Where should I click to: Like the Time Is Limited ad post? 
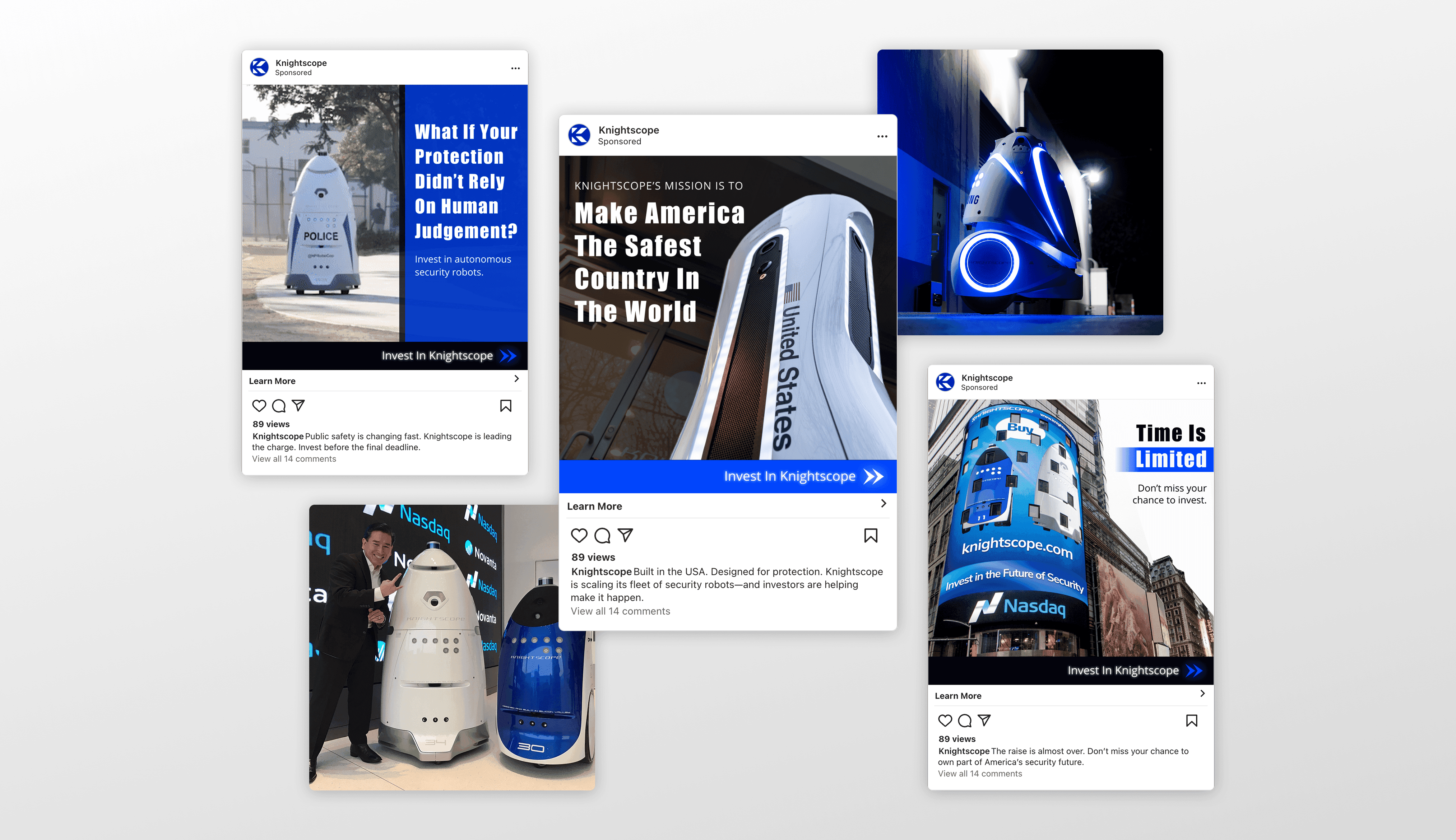tap(945, 720)
